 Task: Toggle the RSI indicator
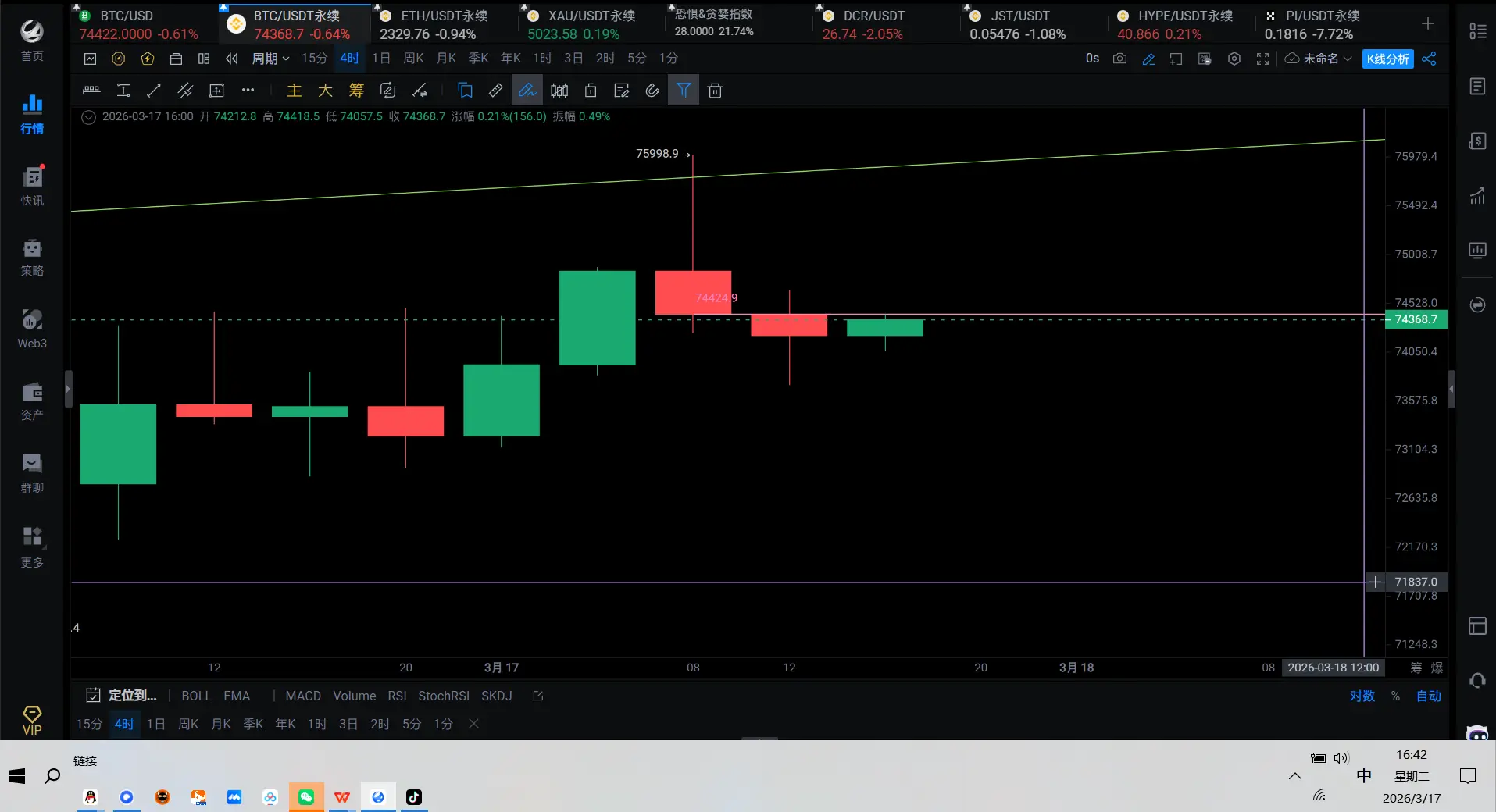(x=397, y=696)
